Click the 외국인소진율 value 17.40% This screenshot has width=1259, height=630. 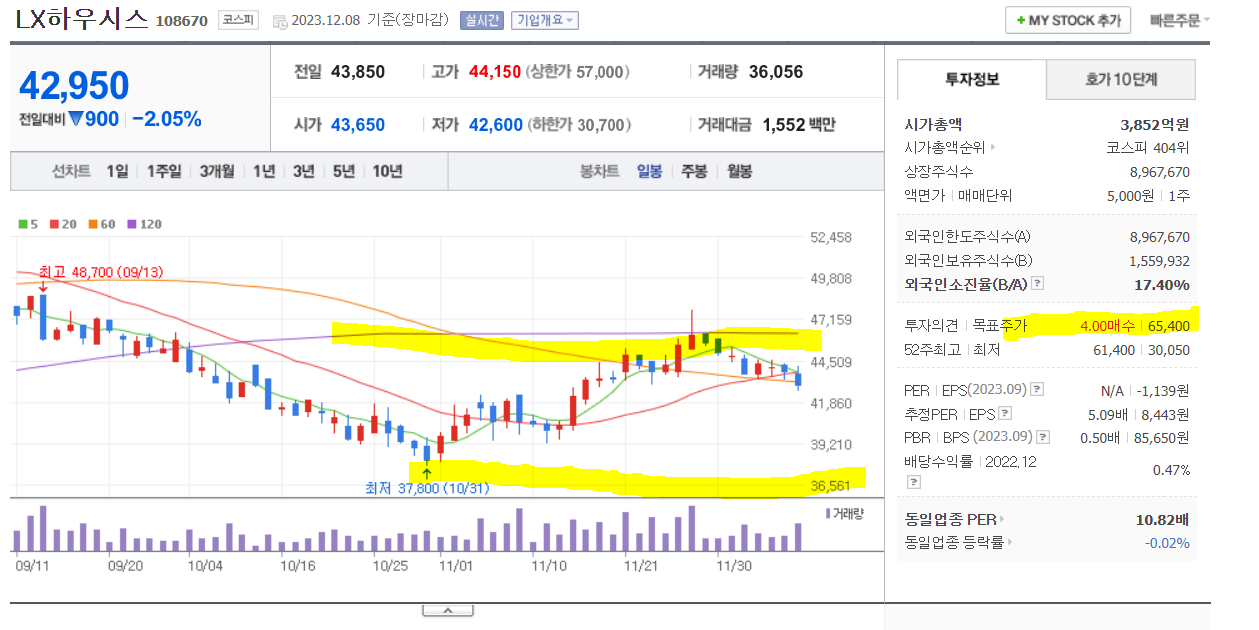click(x=1163, y=284)
